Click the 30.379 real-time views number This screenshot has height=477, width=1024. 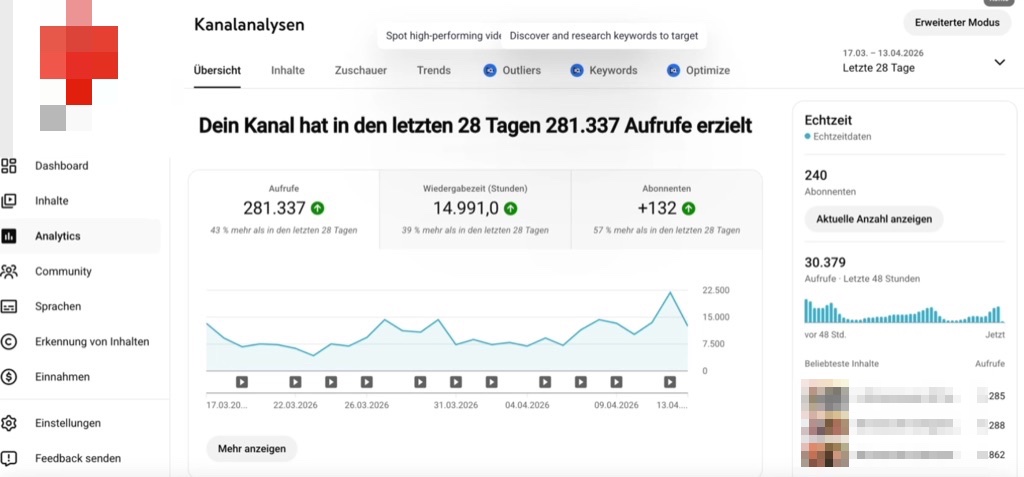click(825, 263)
